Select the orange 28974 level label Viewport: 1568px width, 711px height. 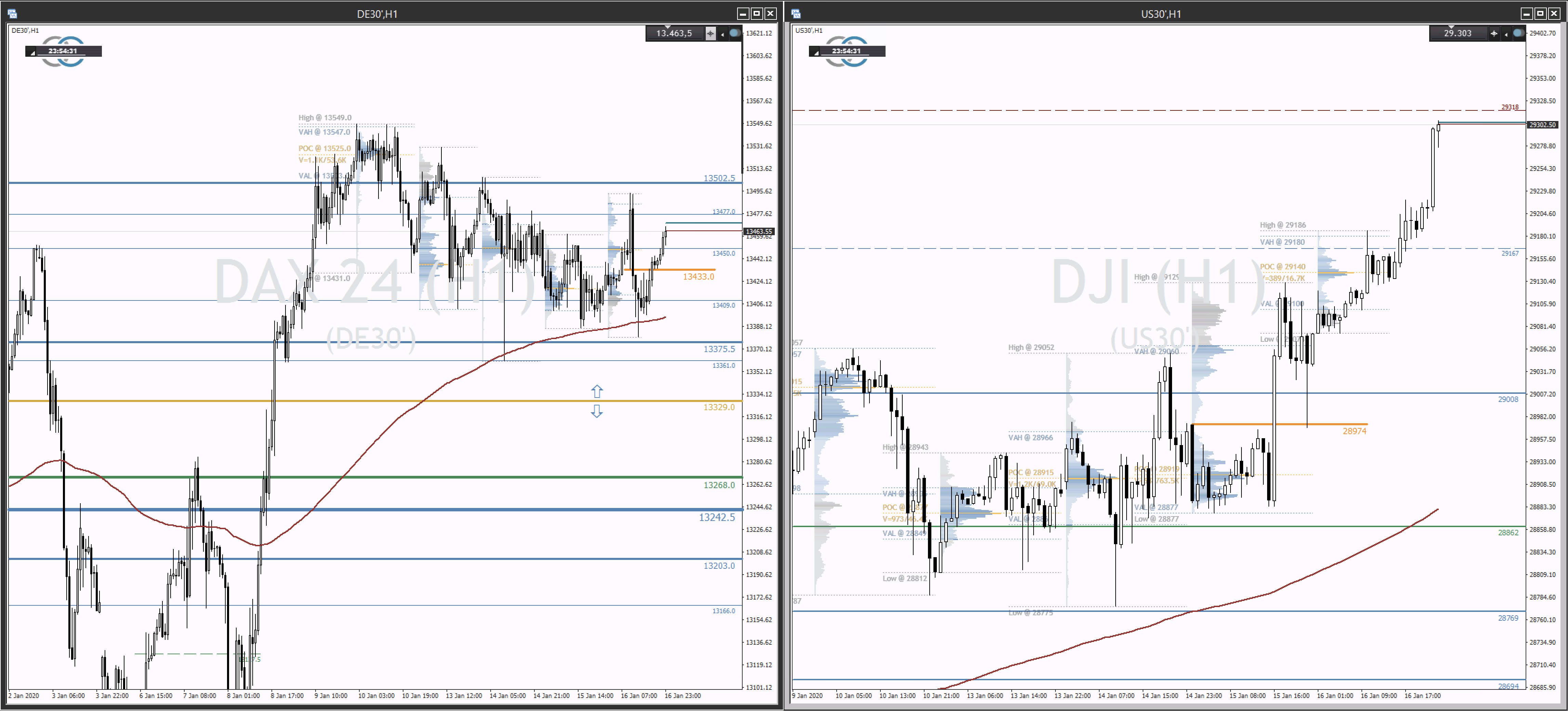(1354, 430)
